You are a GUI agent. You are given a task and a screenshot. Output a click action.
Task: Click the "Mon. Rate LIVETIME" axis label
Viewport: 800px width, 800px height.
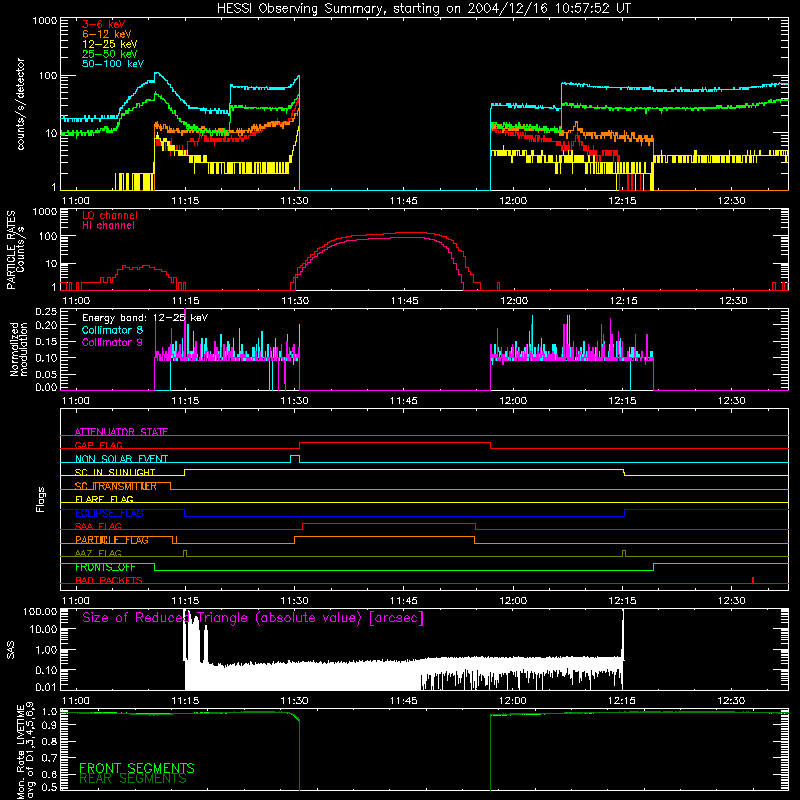click(x=25, y=752)
